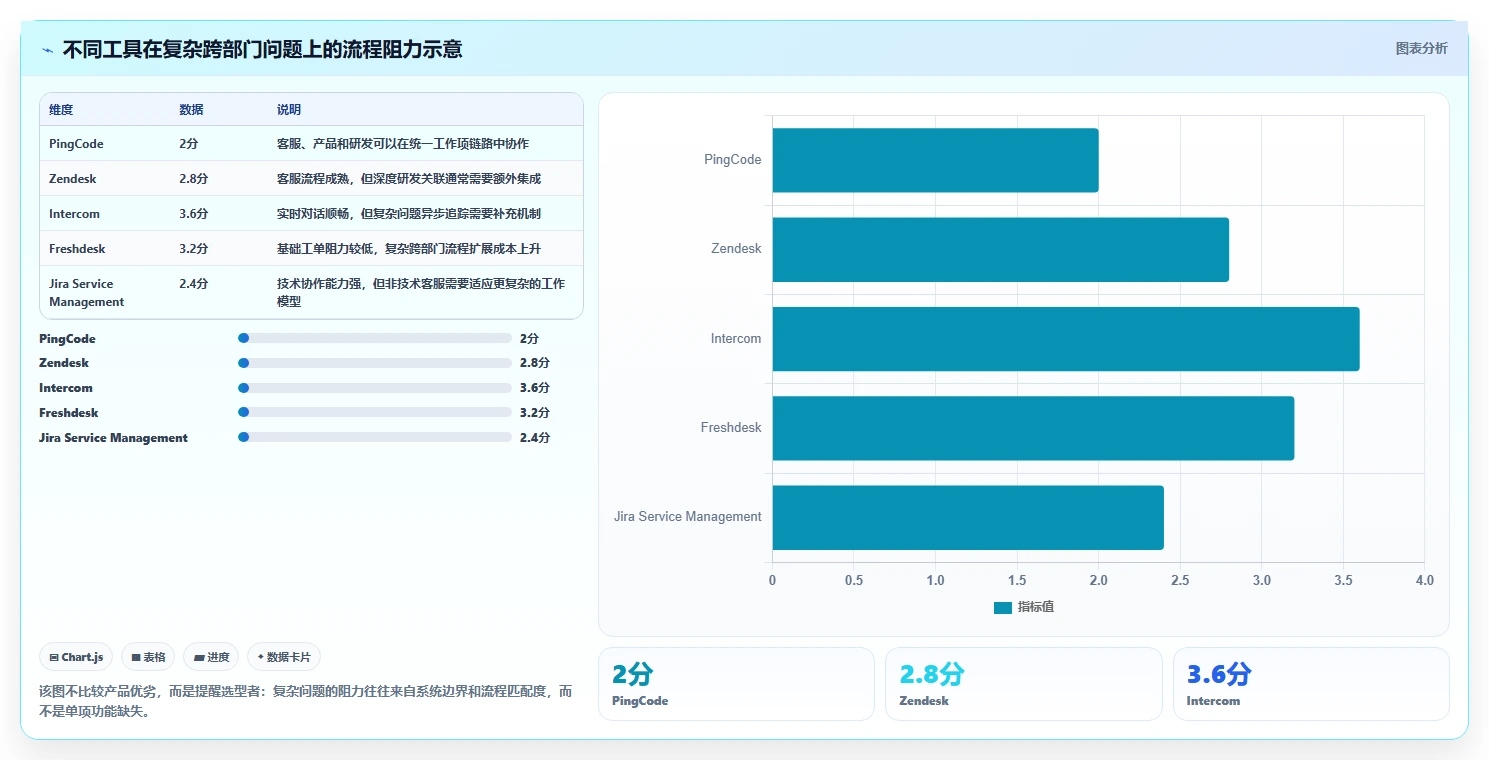This screenshot has height=760, width=1489.
Task: Click the chart title 不同工具在复杂跨部门问题上的流程阻力示意
Action: 262,50
